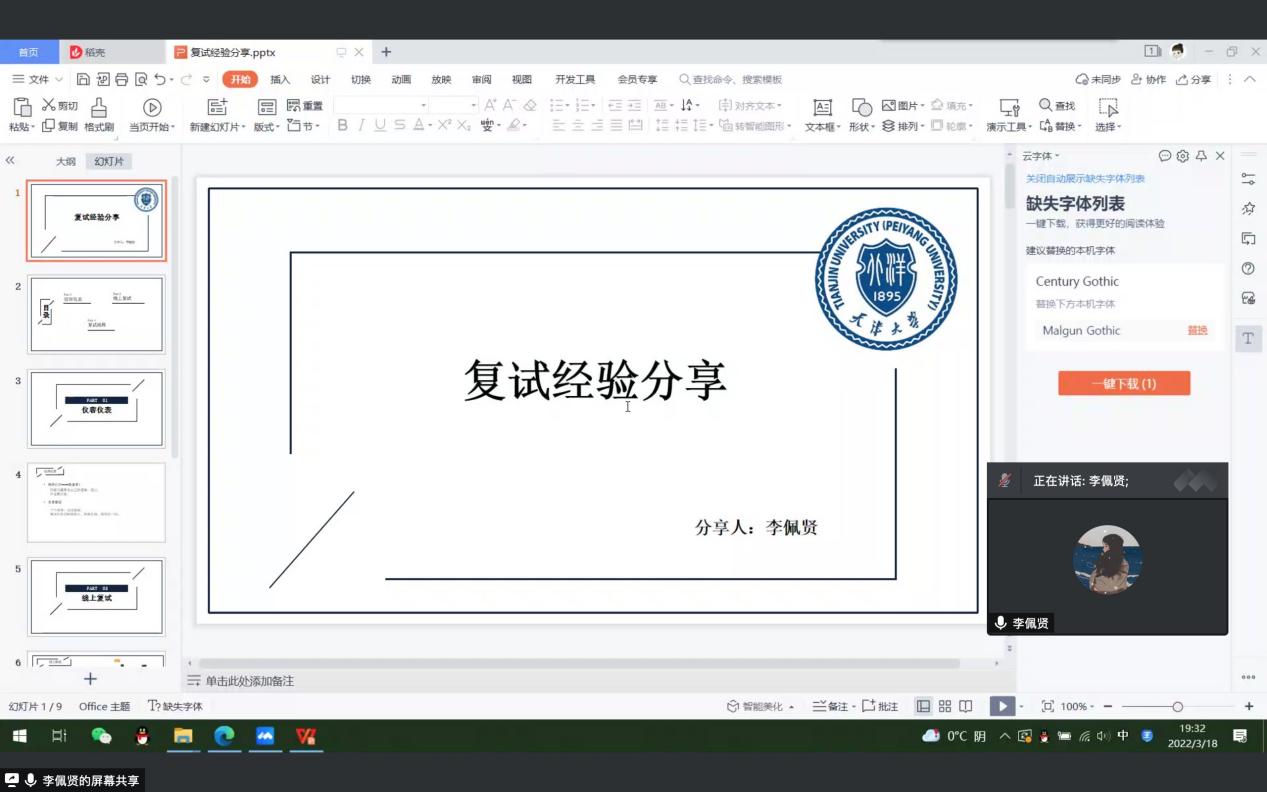Click the 一键下载 (1) button
The image size is (1267, 792).
1124,383
